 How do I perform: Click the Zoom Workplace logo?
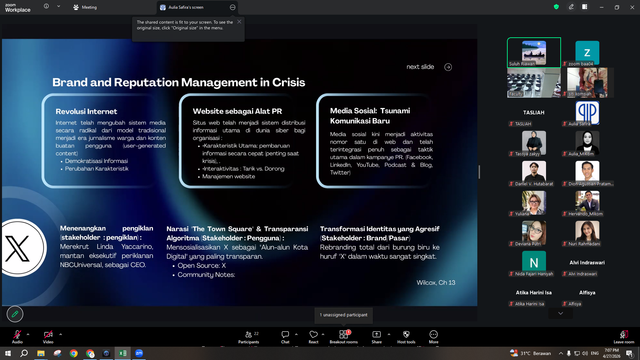click(18, 8)
